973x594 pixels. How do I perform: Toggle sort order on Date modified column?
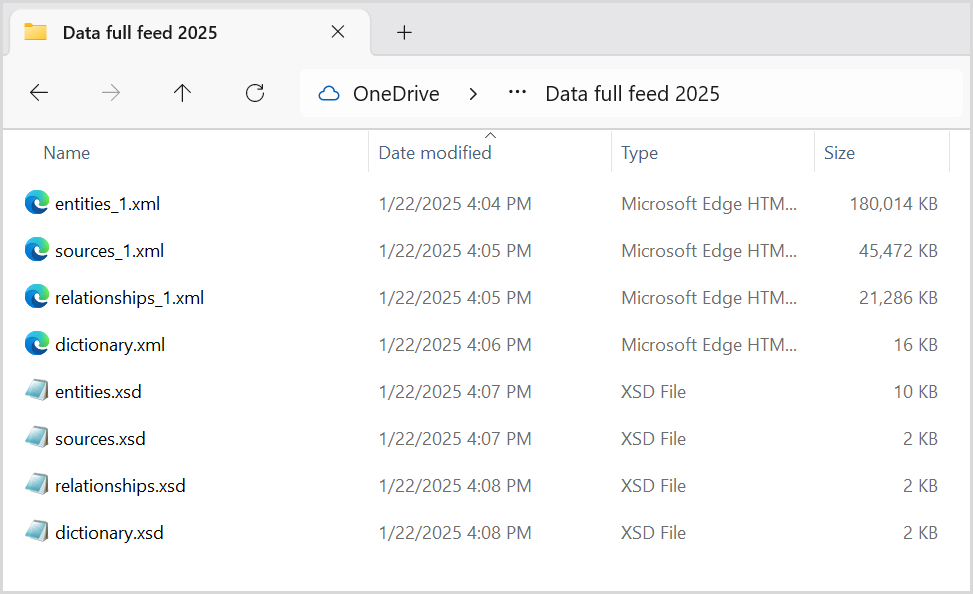(x=435, y=152)
